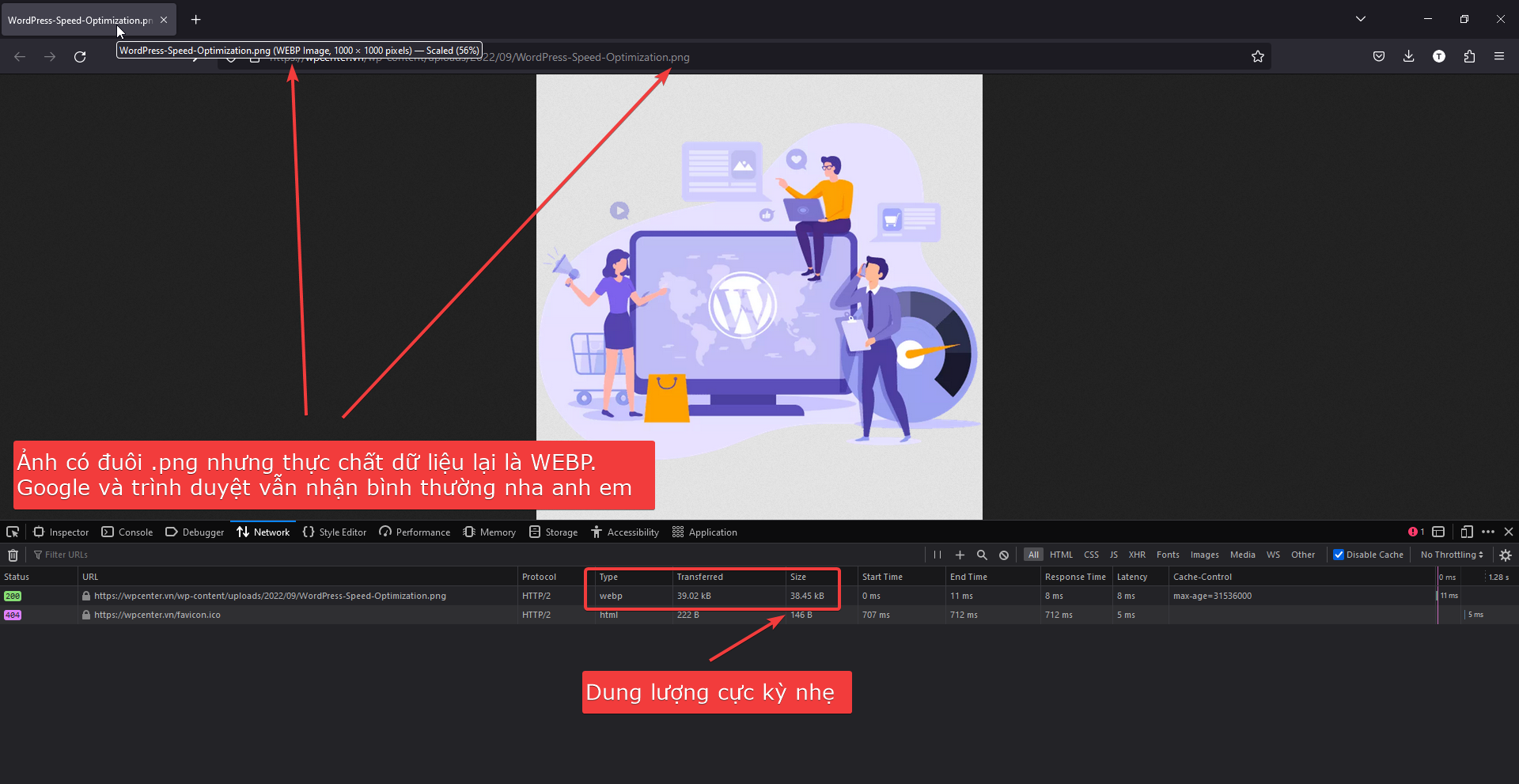This screenshot has width=1519, height=784.
Task: Open the Style Editor panel
Action: click(x=335, y=532)
